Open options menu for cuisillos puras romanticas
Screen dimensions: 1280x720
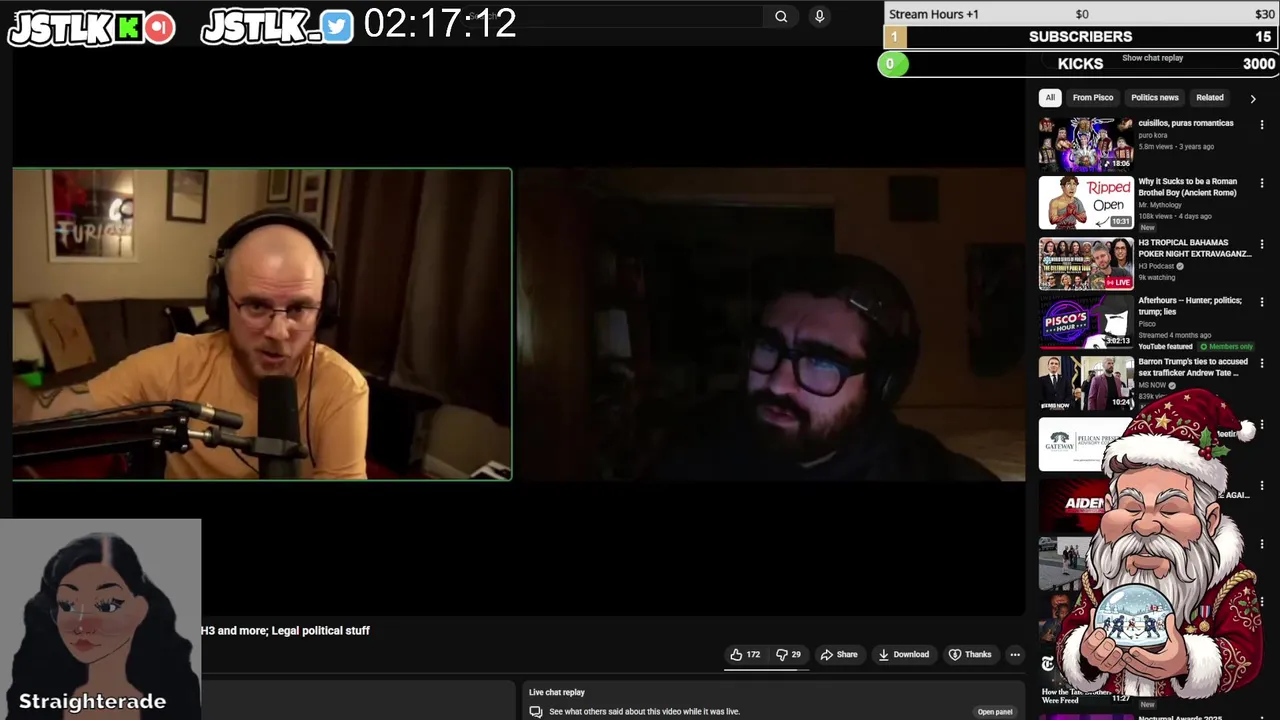click(x=1262, y=125)
